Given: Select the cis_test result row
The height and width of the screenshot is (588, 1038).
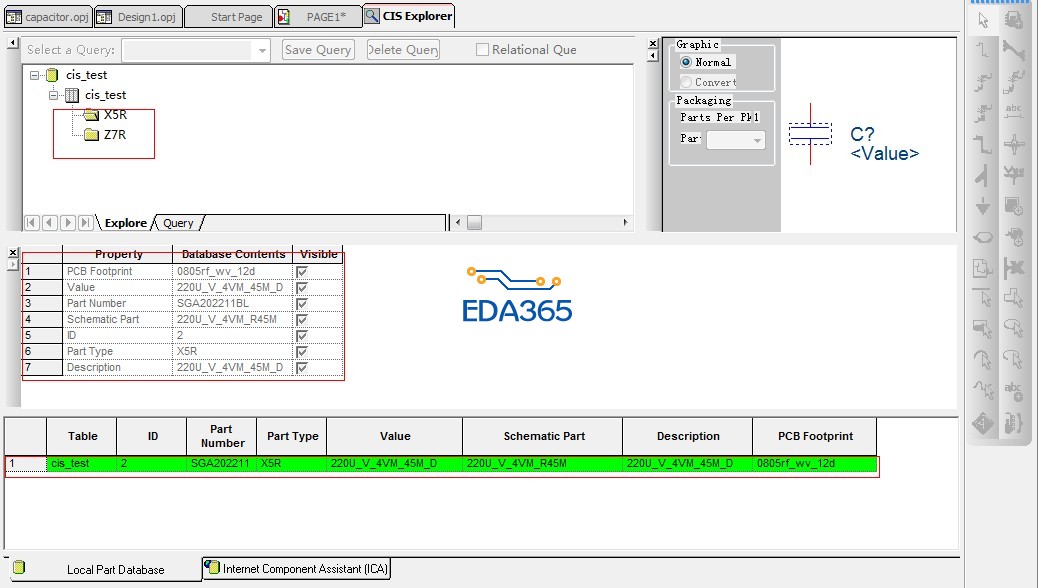Looking at the screenshot, I should (442, 464).
